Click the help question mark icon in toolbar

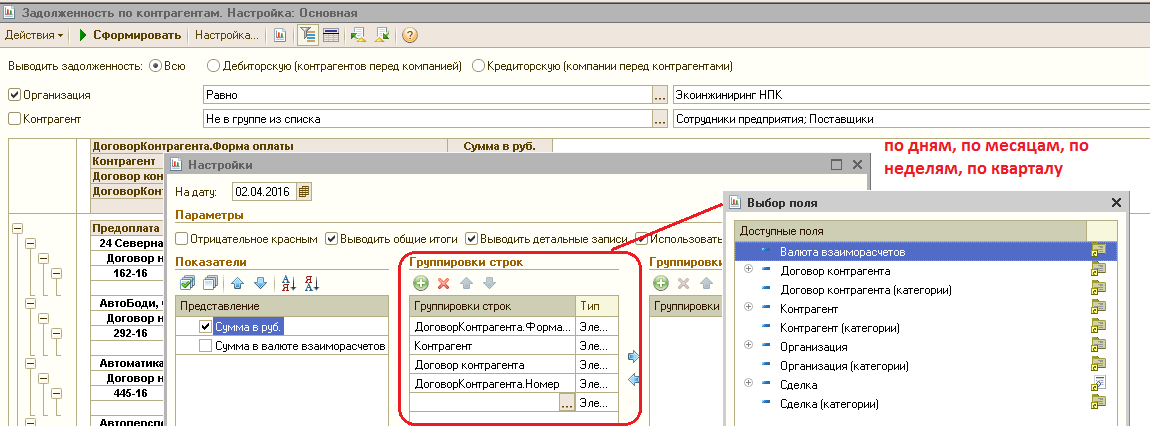point(410,35)
